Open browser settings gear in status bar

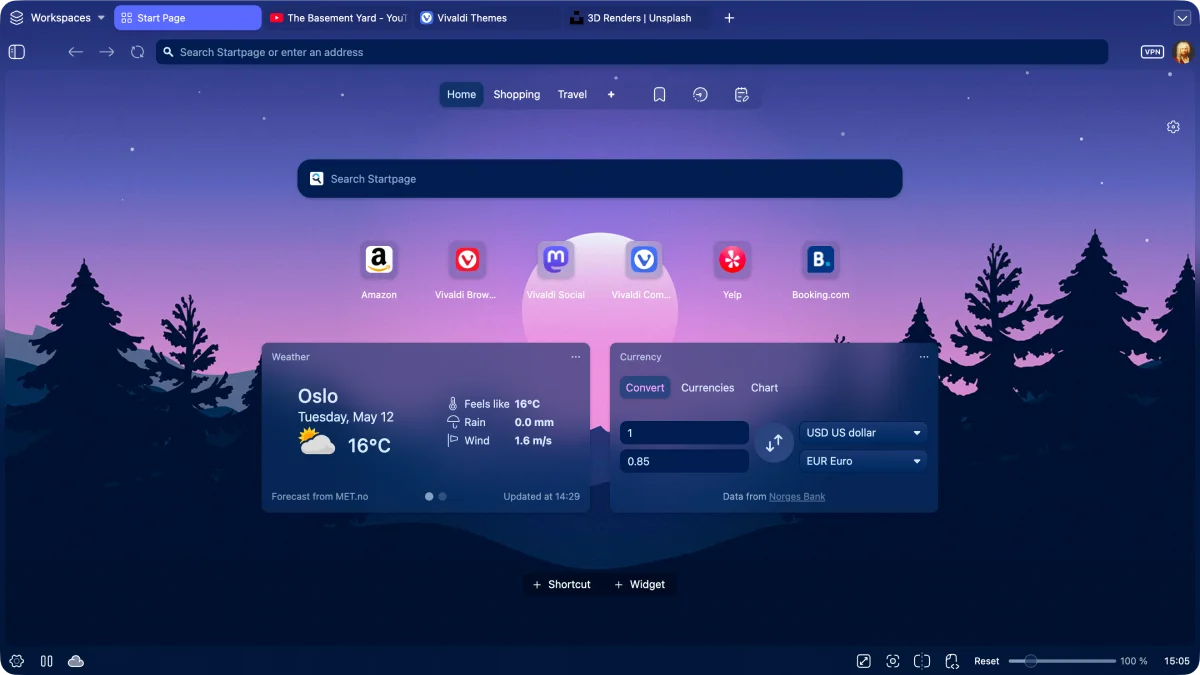tap(17, 661)
